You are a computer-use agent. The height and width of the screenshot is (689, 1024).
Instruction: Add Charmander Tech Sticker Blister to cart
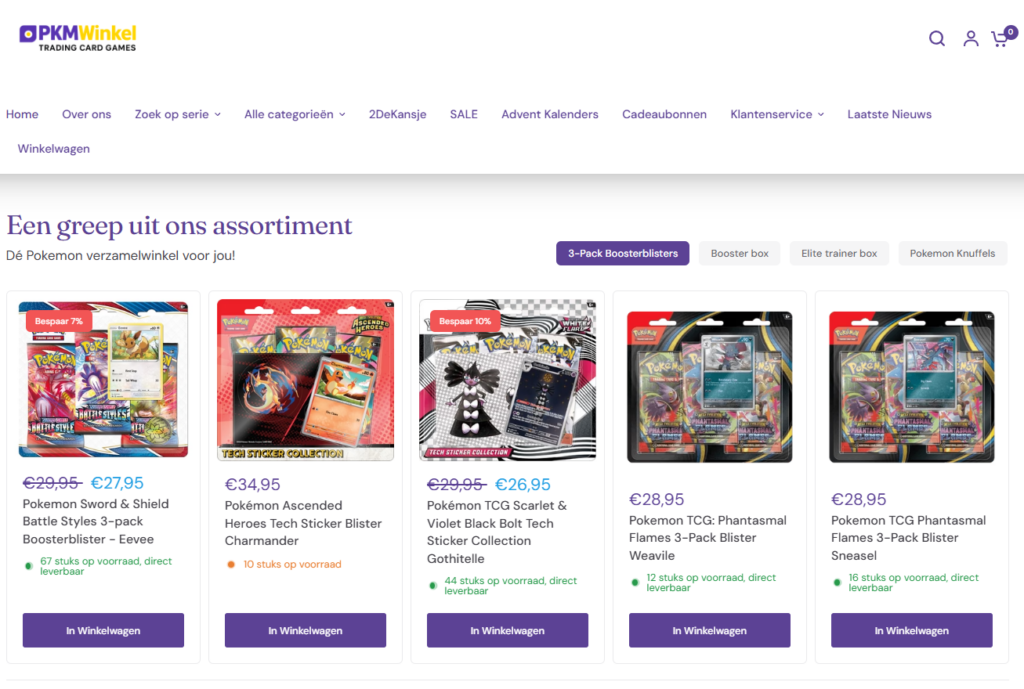point(305,631)
